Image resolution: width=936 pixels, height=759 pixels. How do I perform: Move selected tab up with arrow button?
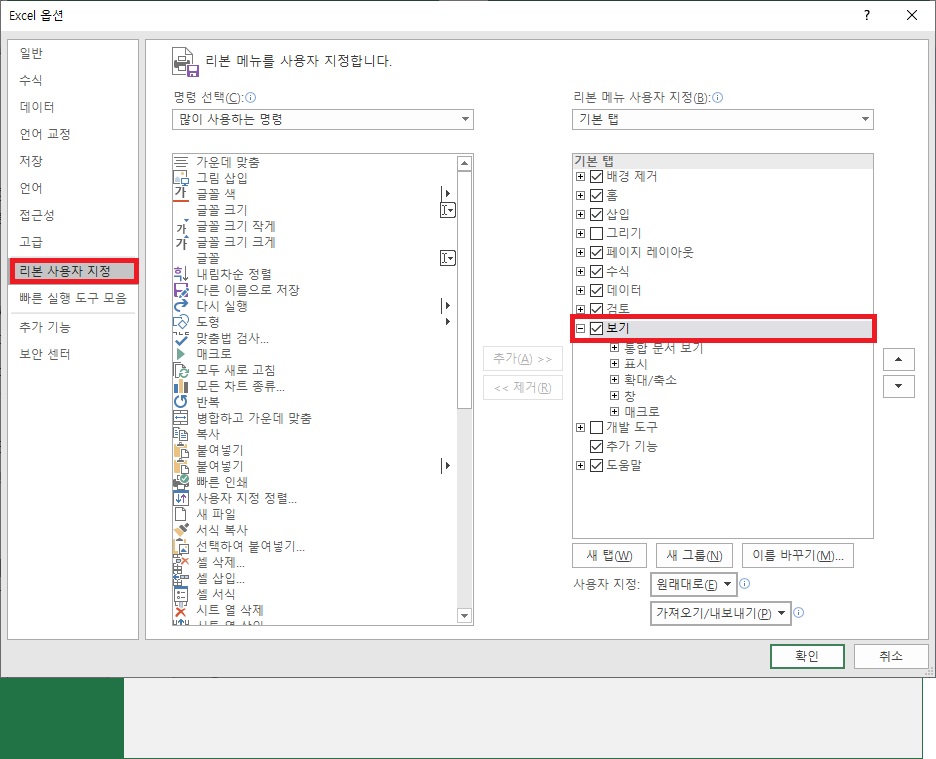point(898,359)
